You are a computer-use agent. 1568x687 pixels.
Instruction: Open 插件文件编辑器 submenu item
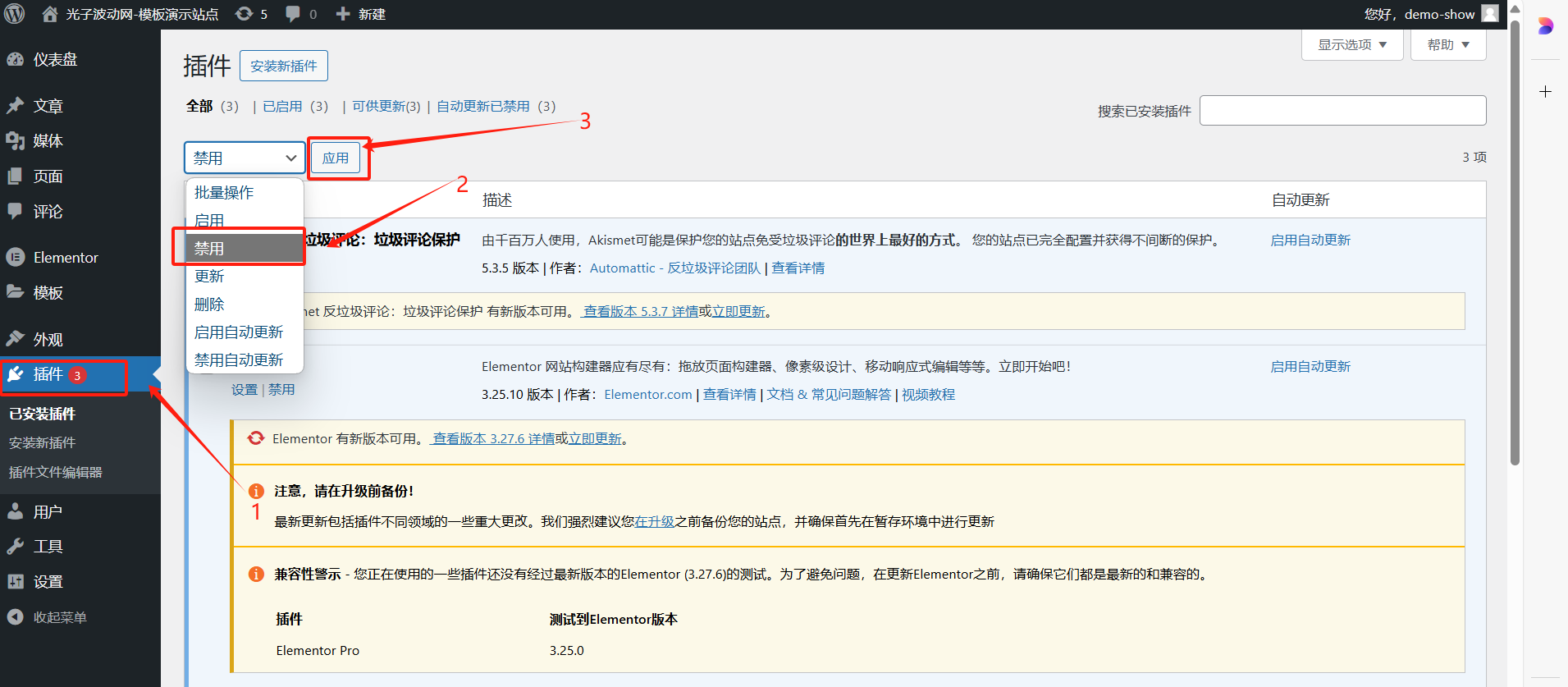(55, 472)
